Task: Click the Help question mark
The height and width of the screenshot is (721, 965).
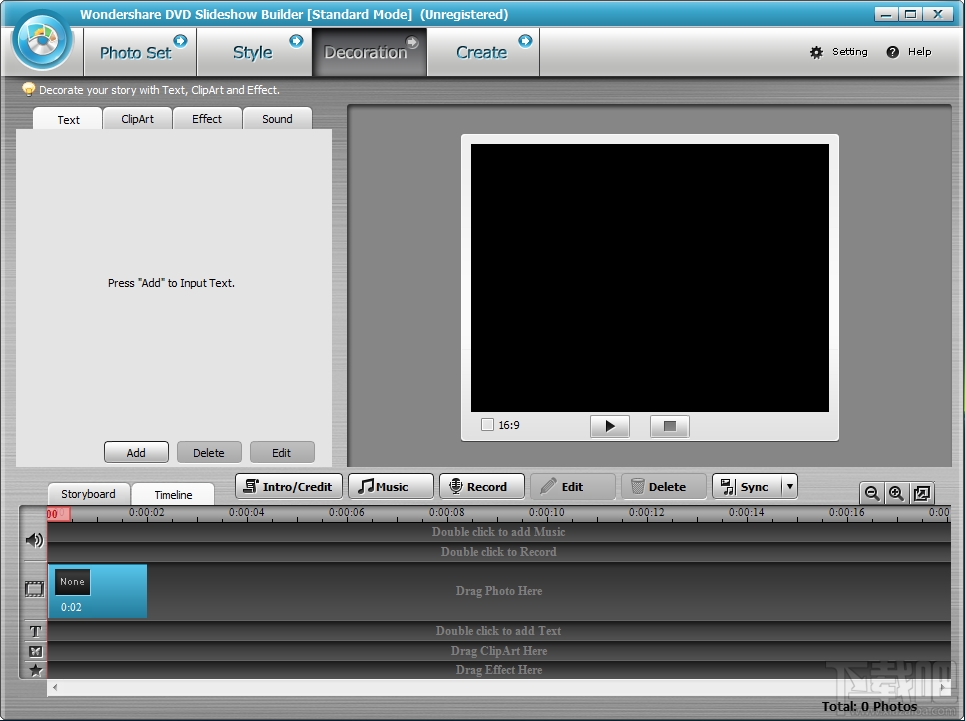Action: pos(893,52)
